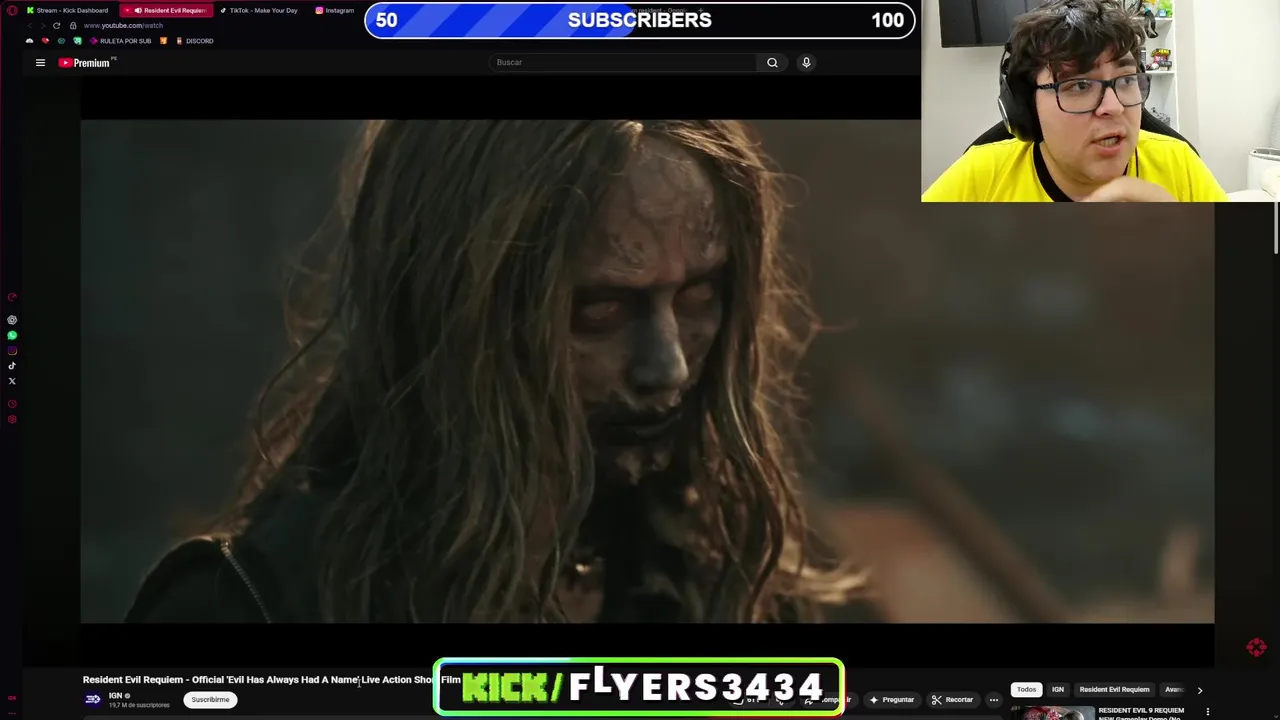Screen dimensions: 1280x720
Task: Open the Instagram browser tab
Action: [335, 10]
